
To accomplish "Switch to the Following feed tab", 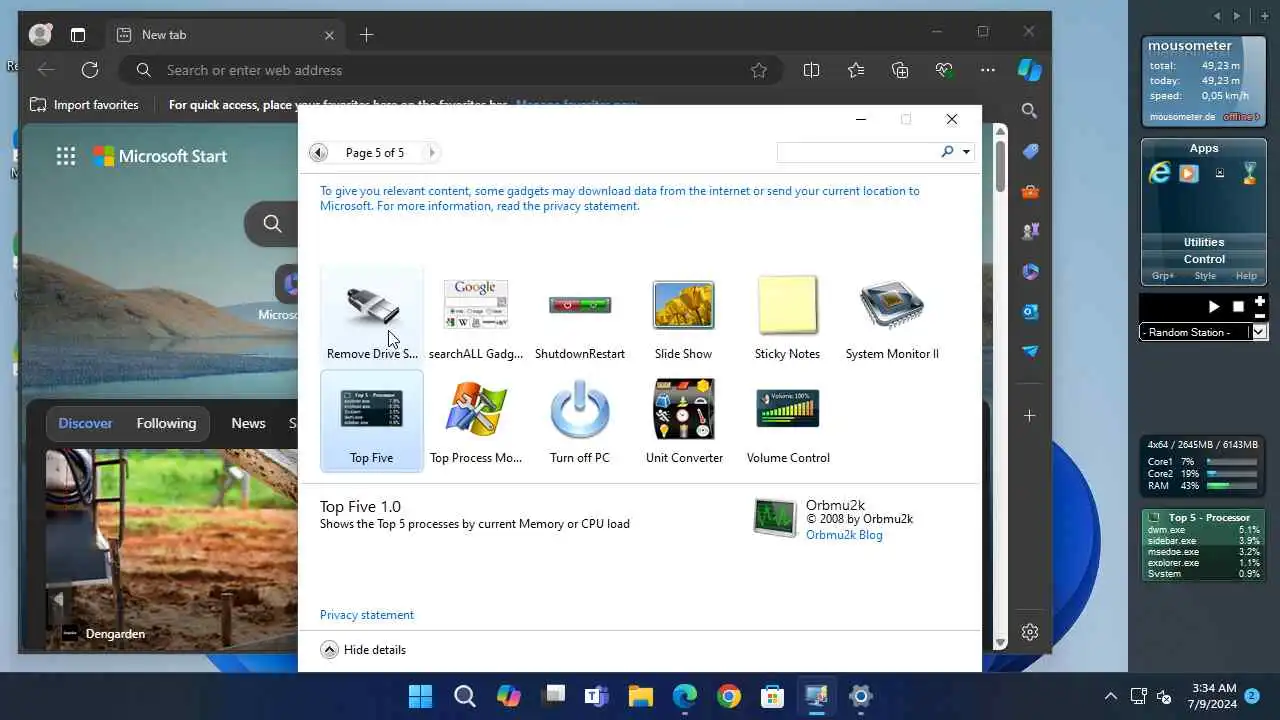I will click(166, 423).
